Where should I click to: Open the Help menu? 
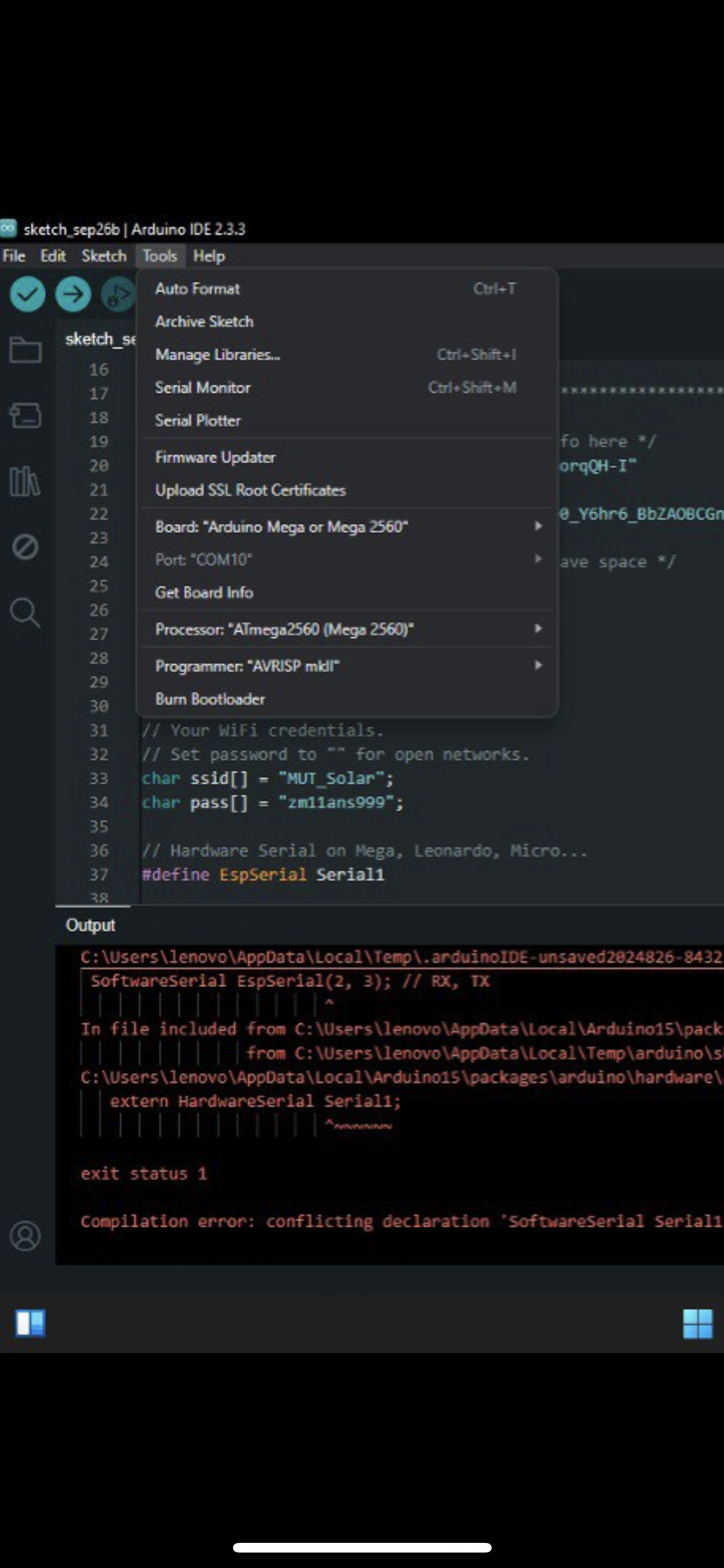click(x=209, y=256)
